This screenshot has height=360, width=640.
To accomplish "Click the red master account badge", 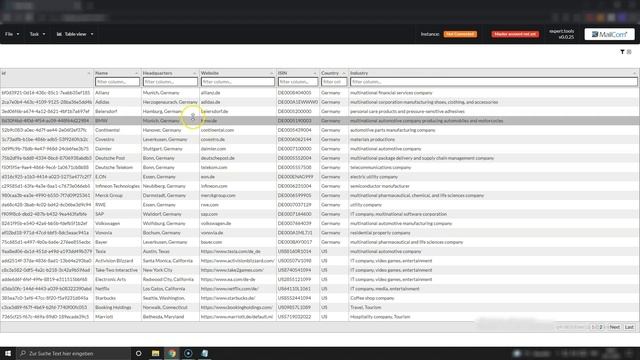I will [x=515, y=34].
